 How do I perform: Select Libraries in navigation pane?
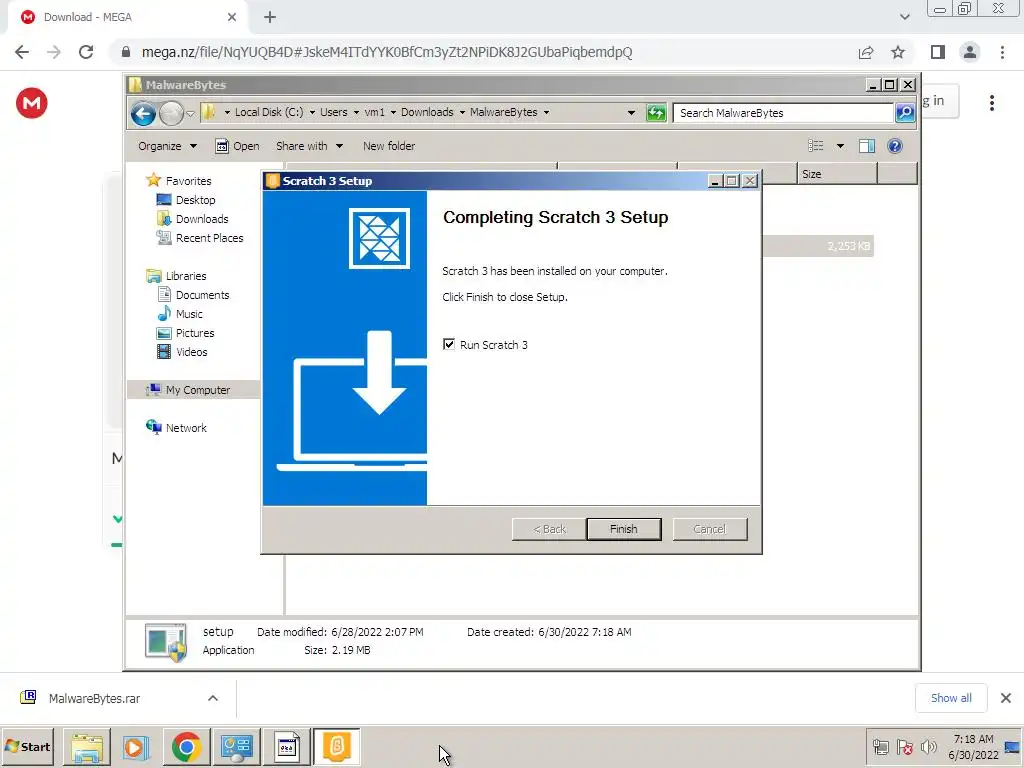click(185, 276)
